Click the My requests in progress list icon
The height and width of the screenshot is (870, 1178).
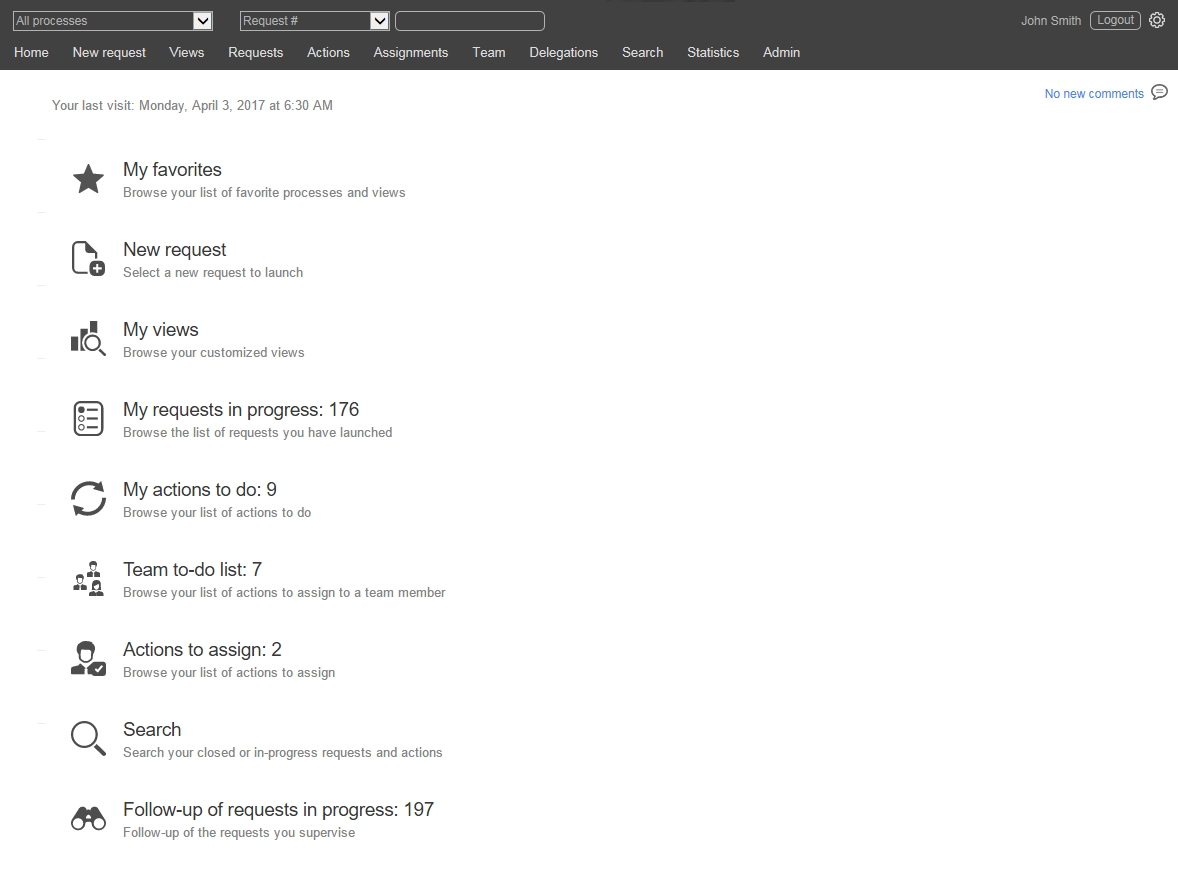click(x=88, y=418)
